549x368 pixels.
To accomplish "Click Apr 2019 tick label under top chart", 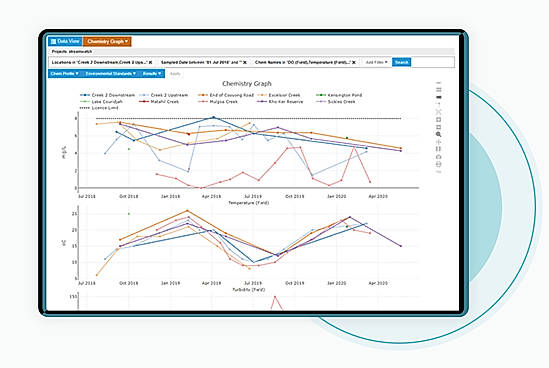I will coord(211,196).
